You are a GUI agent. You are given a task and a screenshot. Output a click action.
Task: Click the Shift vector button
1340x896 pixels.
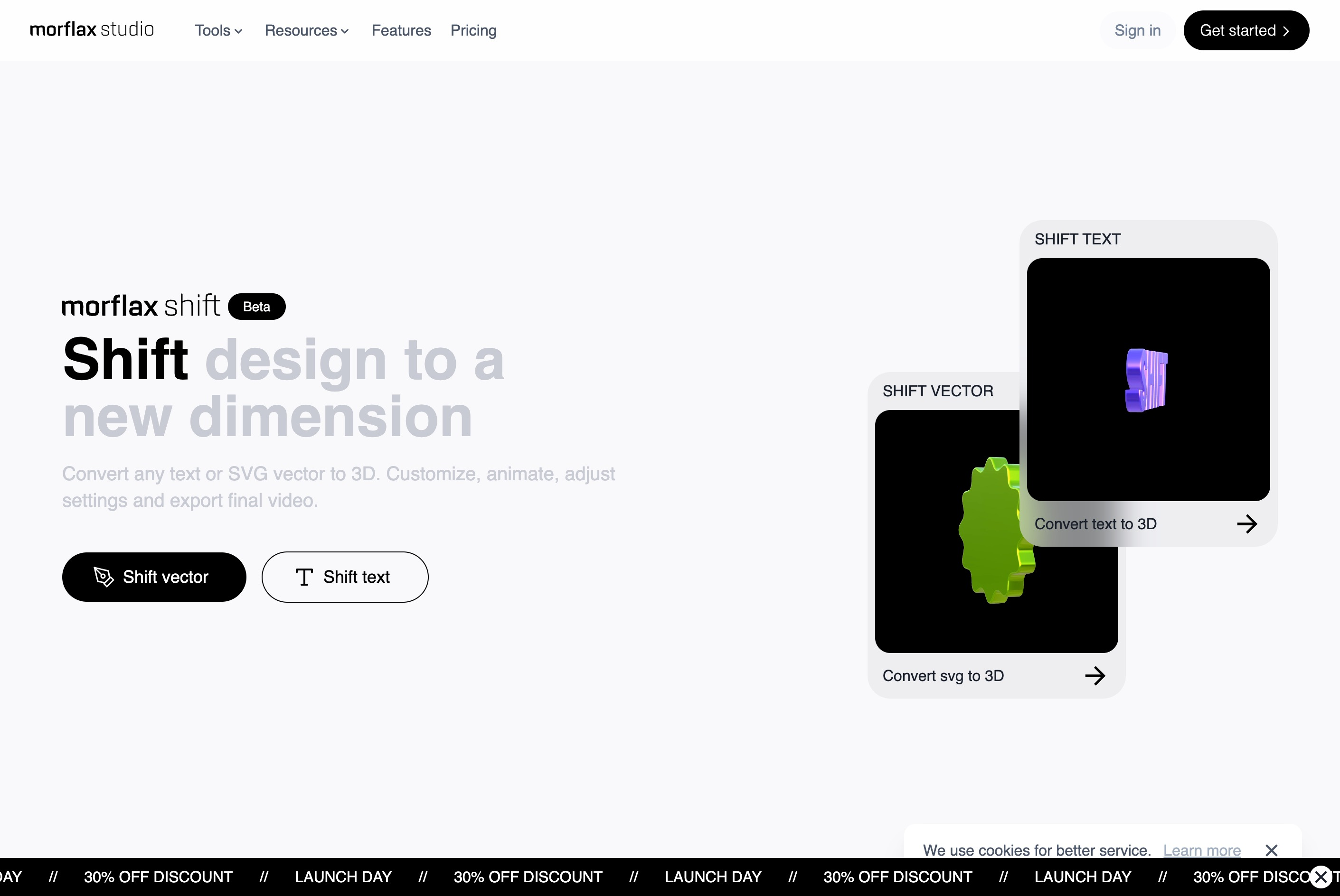point(154,577)
